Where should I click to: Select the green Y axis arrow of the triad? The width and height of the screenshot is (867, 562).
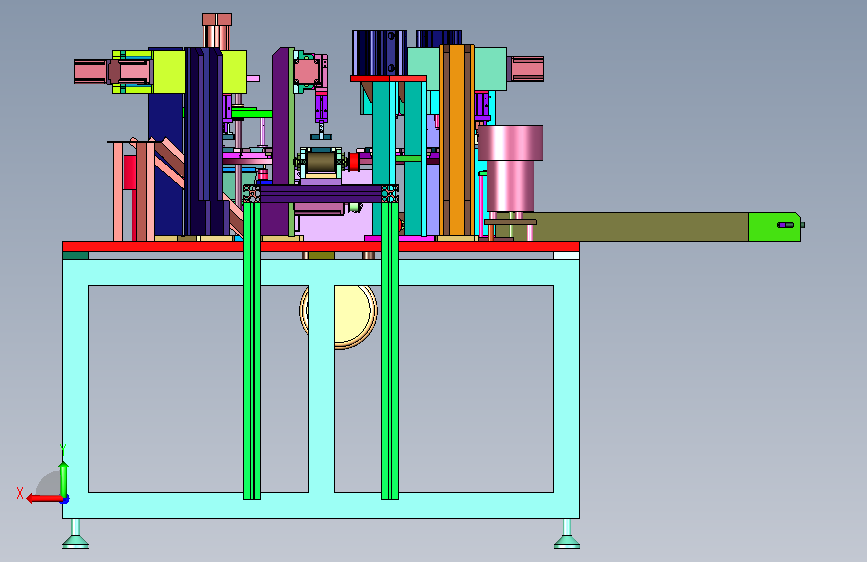pos(64,480)
